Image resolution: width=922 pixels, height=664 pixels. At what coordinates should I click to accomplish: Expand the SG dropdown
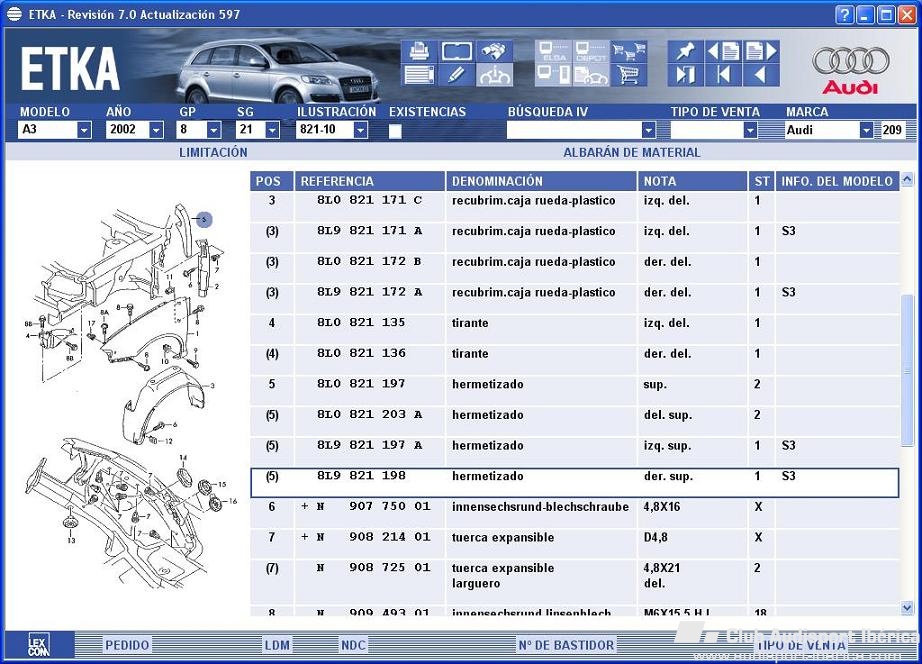(x=272, y=130)
